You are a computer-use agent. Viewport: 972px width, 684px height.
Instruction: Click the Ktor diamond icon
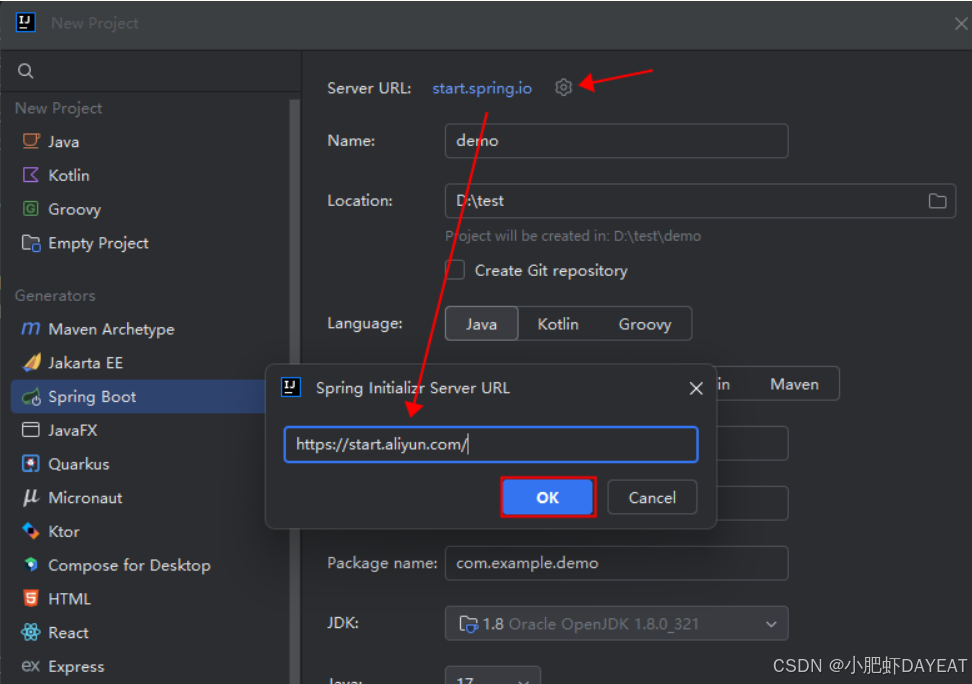[31, 531]
